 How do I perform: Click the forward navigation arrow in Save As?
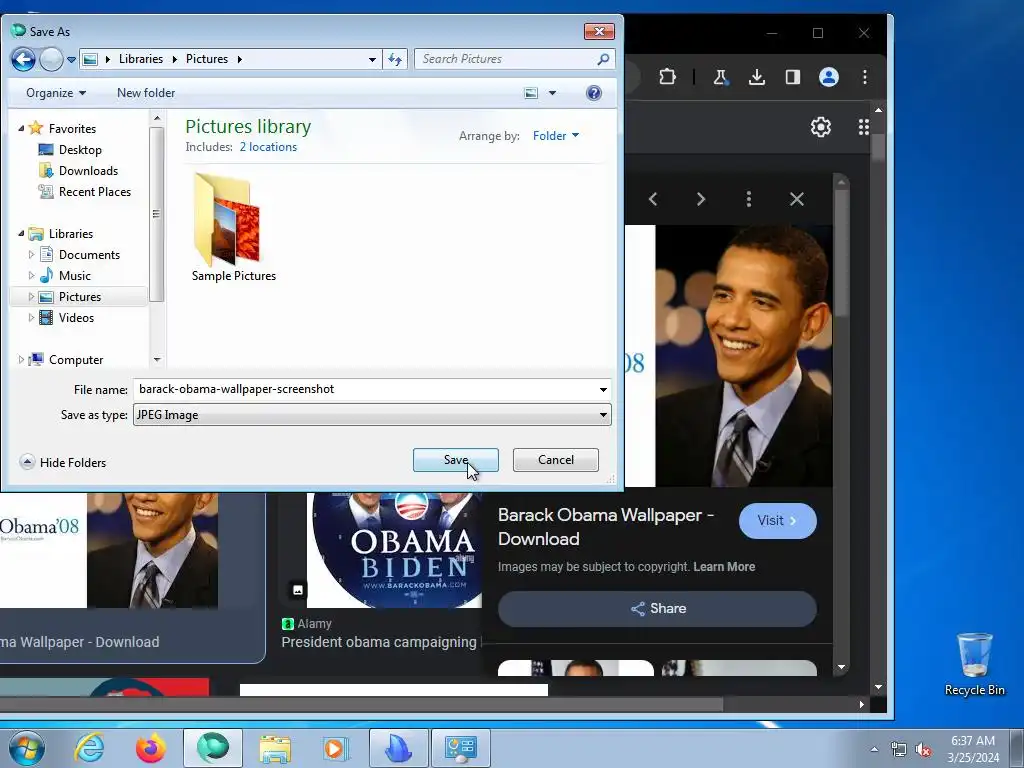tap(52, 59)
